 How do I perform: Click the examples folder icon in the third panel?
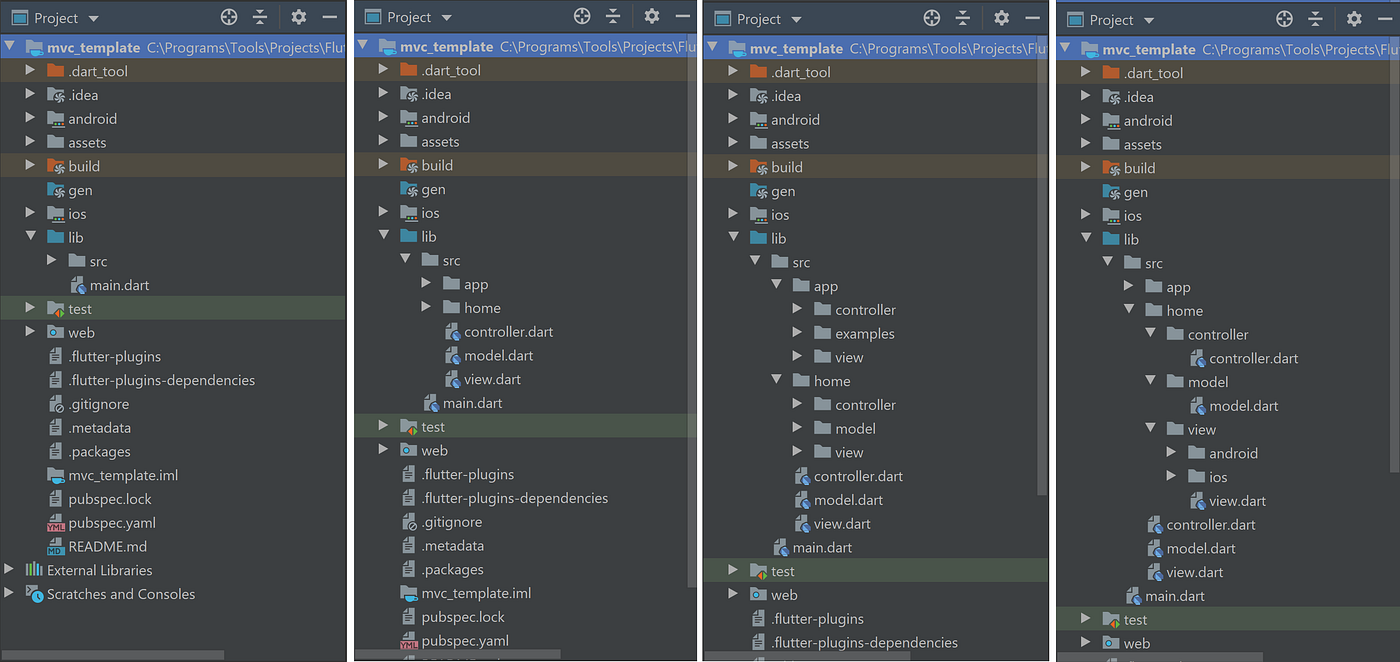(823, 333)
